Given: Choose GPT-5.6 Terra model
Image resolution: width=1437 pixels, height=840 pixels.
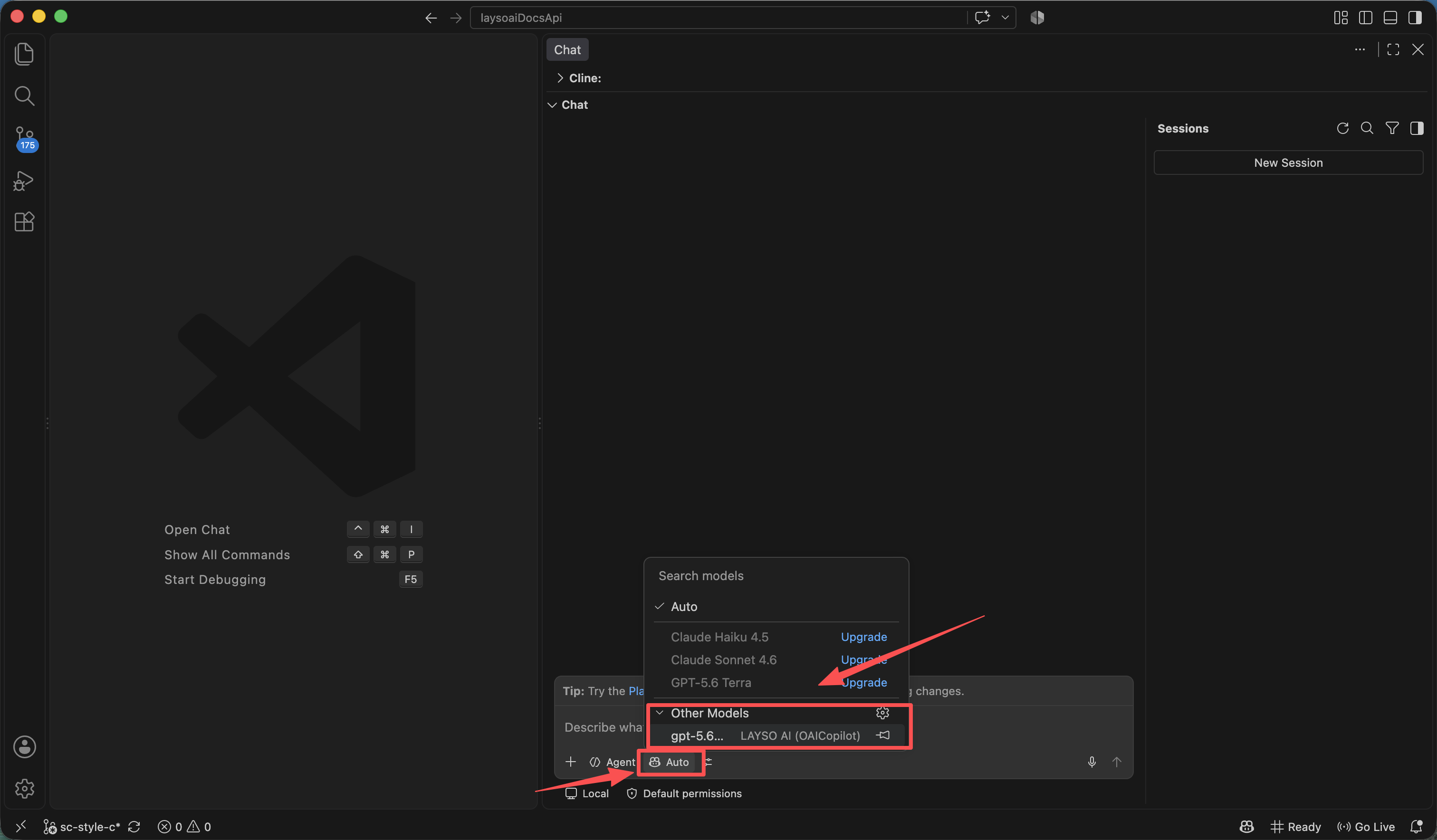Looking at the screenshot, I should coord(711,682).
